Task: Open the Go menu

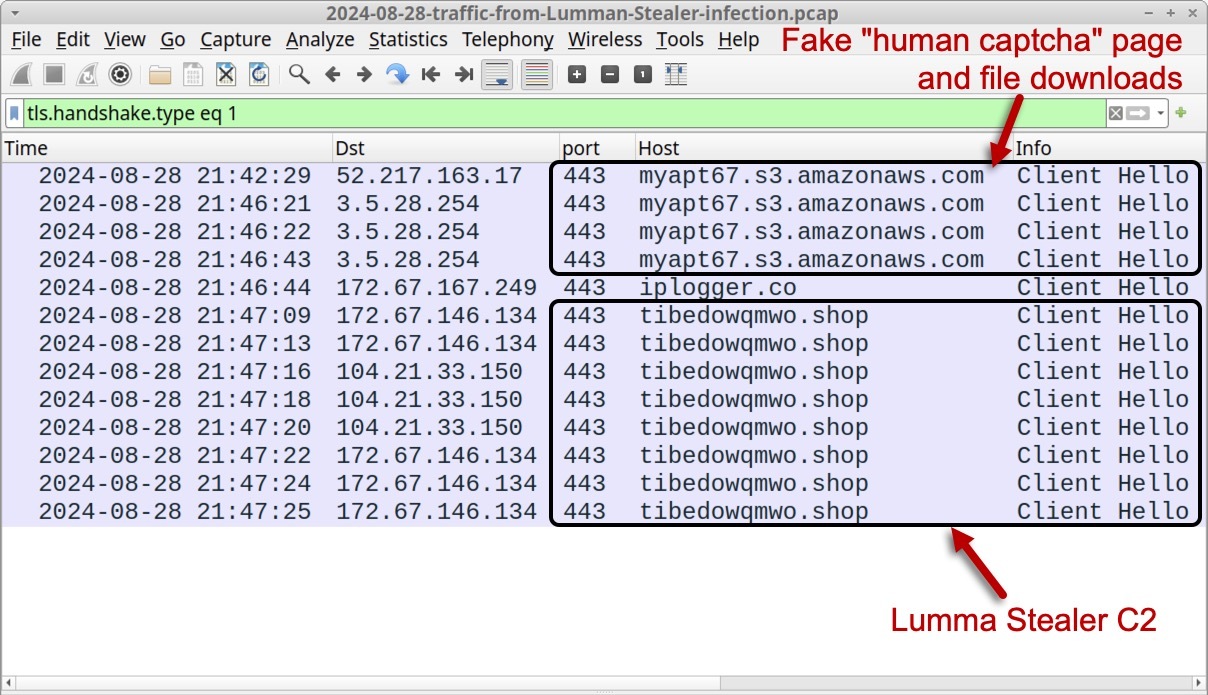Action: tap(173, 40)
